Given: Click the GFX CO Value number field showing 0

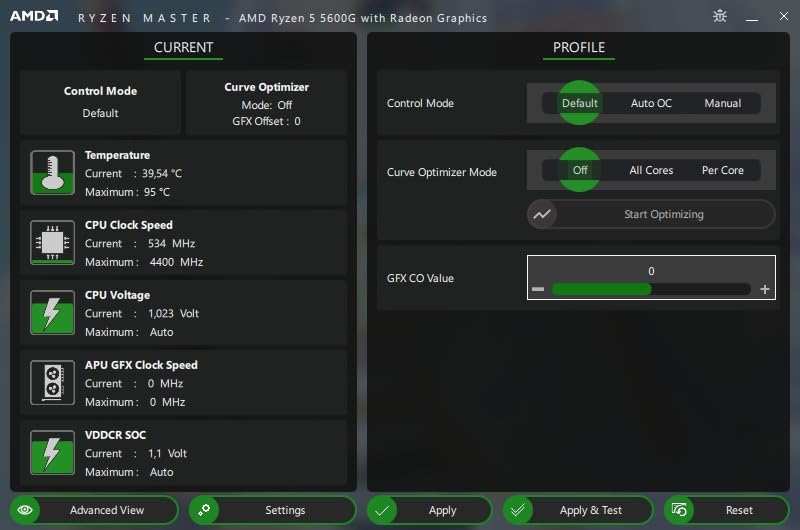Looking at the screenshot, I should (x=651, y=271).
